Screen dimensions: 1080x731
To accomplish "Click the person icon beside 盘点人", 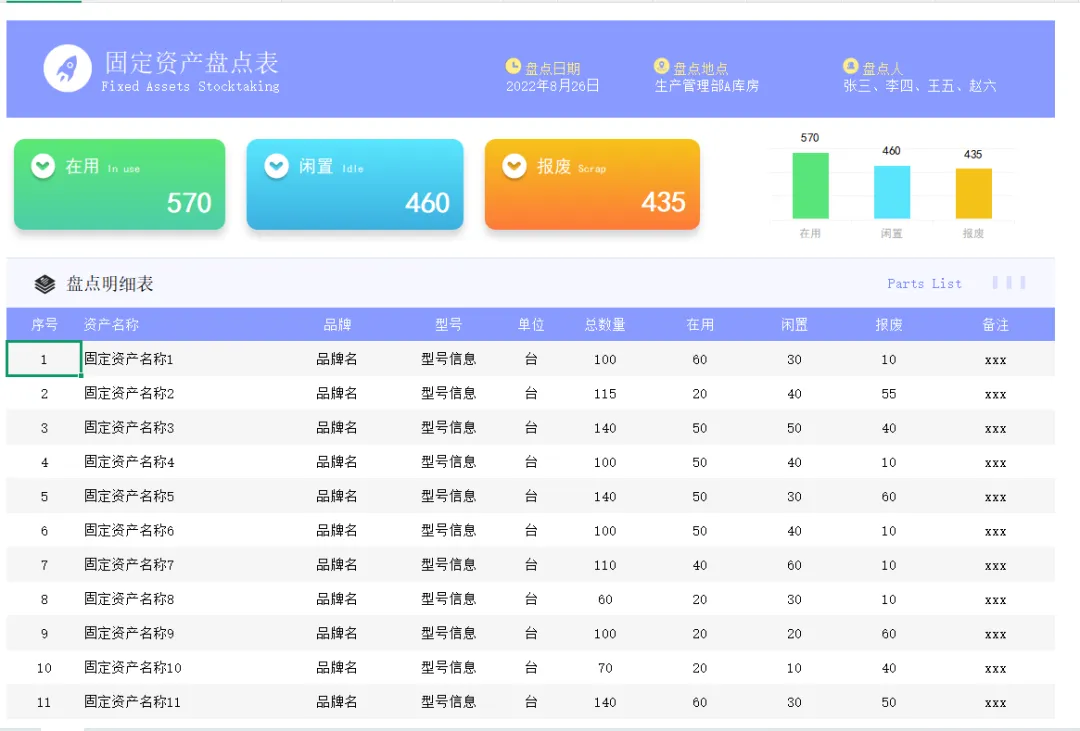I will 851,66.
